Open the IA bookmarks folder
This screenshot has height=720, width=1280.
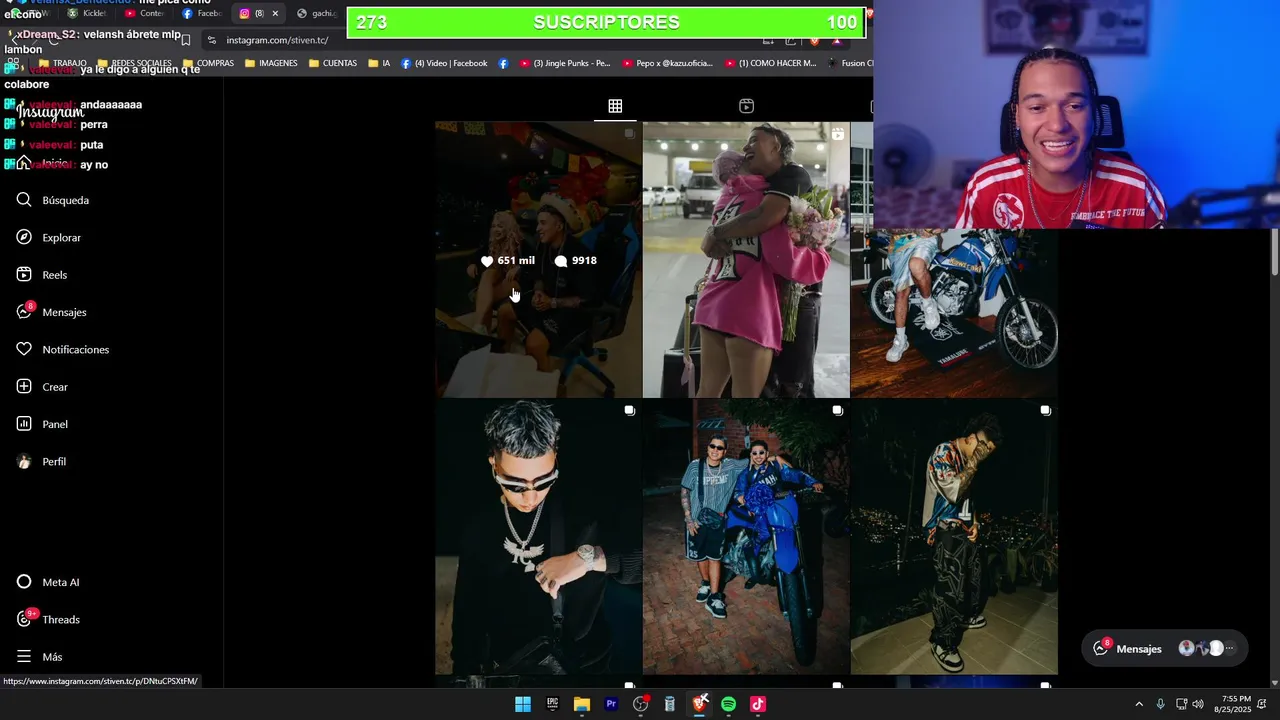pyautogui.click(x=379, y=63)
